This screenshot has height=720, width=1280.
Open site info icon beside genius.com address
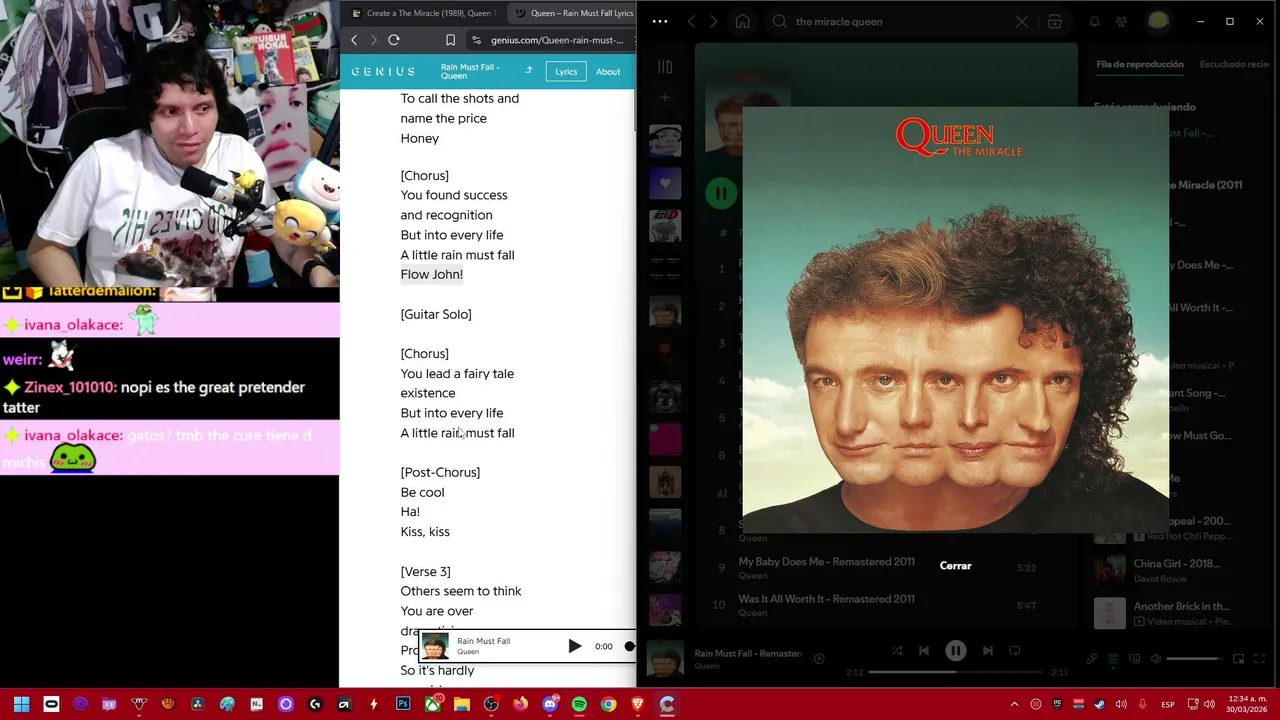[476, 40]
